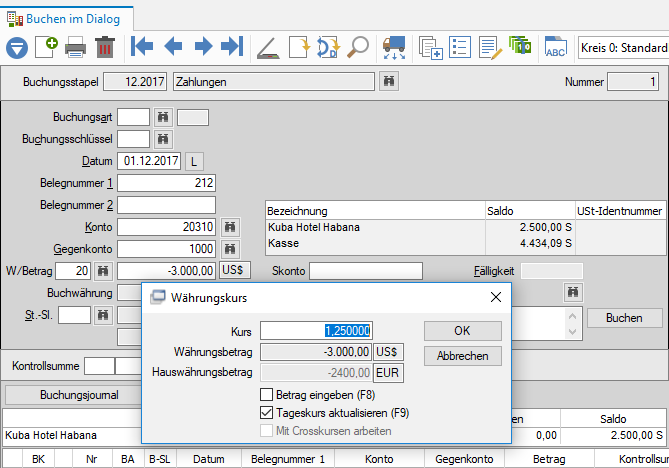Image resolution: width=669 pixels, height=468 pixels.
Task: Click the copy documents plus icon
Action: point(430,48)
